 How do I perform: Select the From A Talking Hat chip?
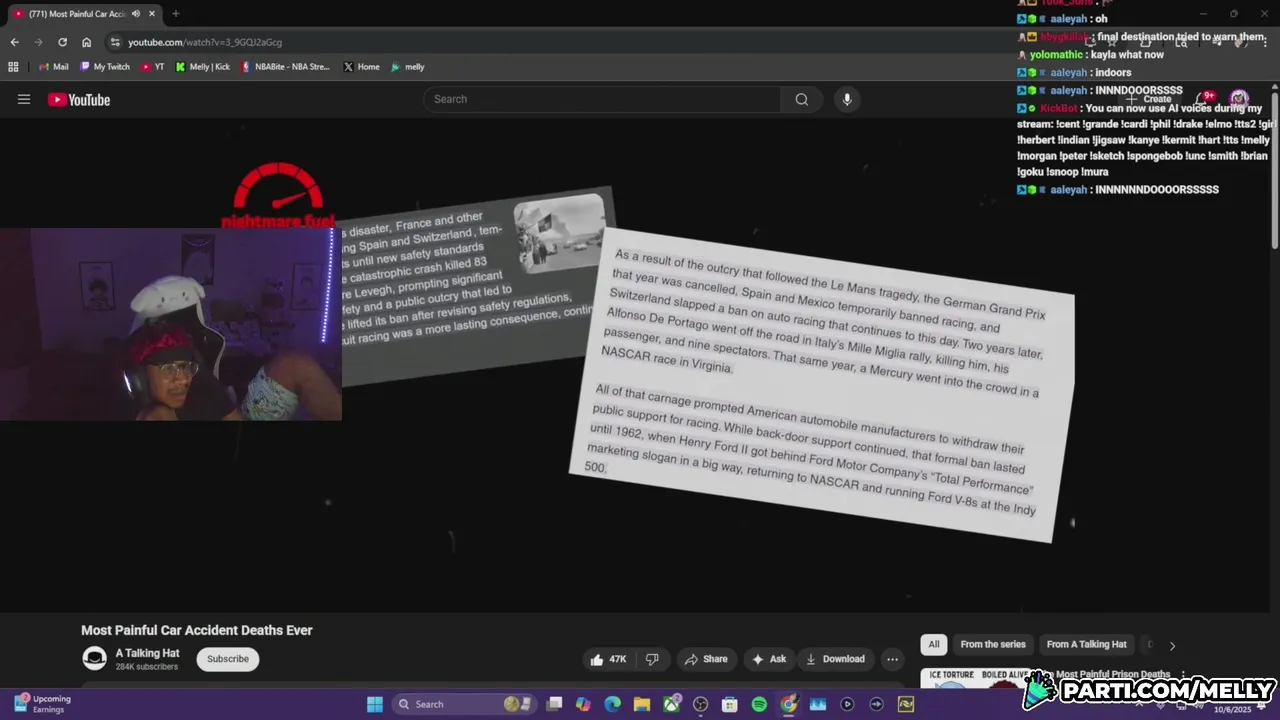pyautogui.click(x=1086, y=645)
